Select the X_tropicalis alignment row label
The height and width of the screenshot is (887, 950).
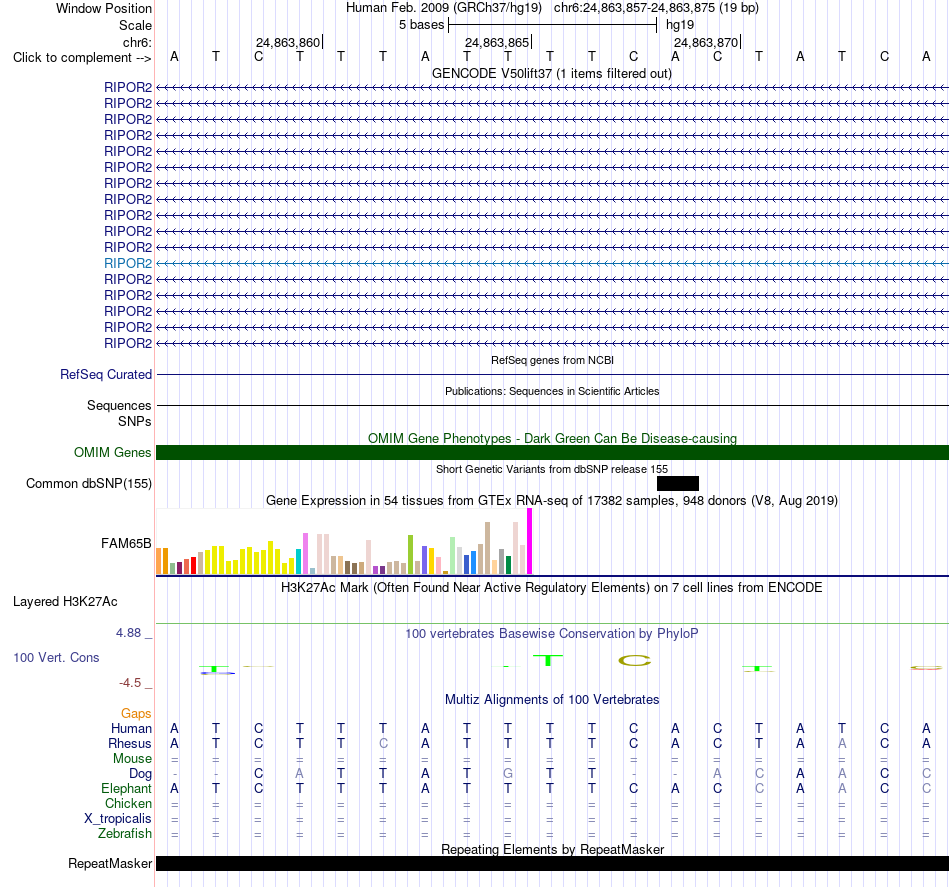point(118,819)
